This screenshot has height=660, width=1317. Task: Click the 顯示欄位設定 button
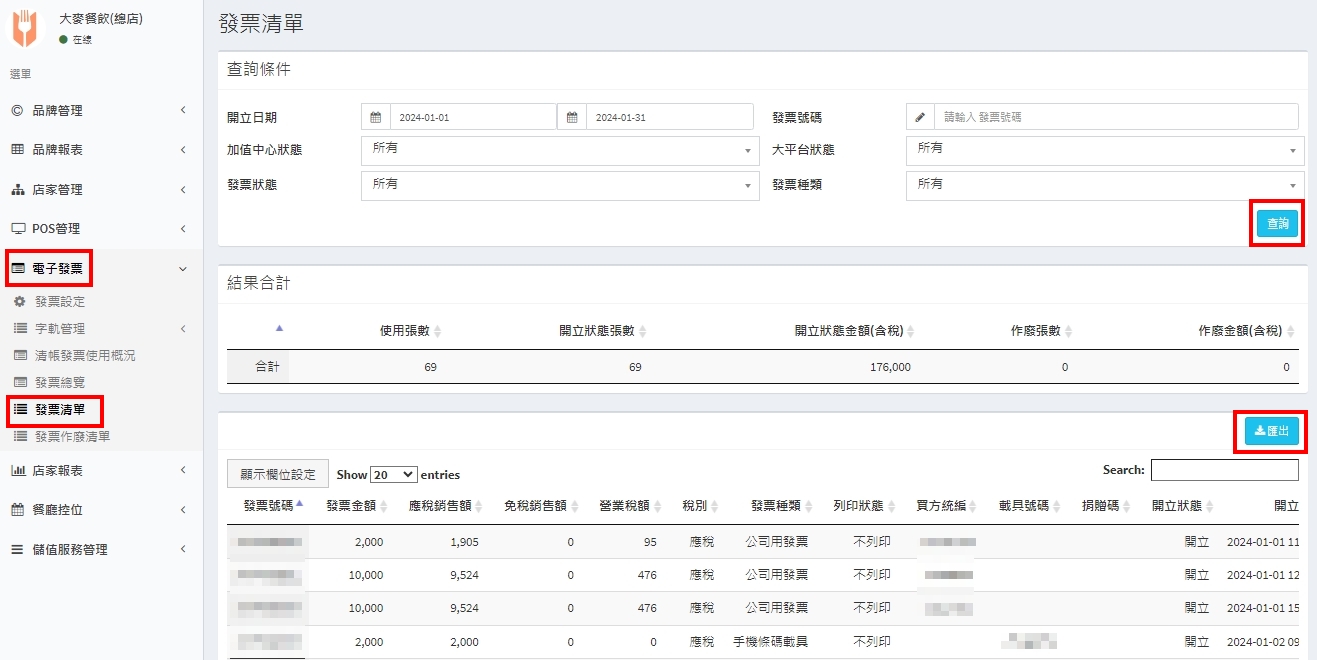click(277, 474)
